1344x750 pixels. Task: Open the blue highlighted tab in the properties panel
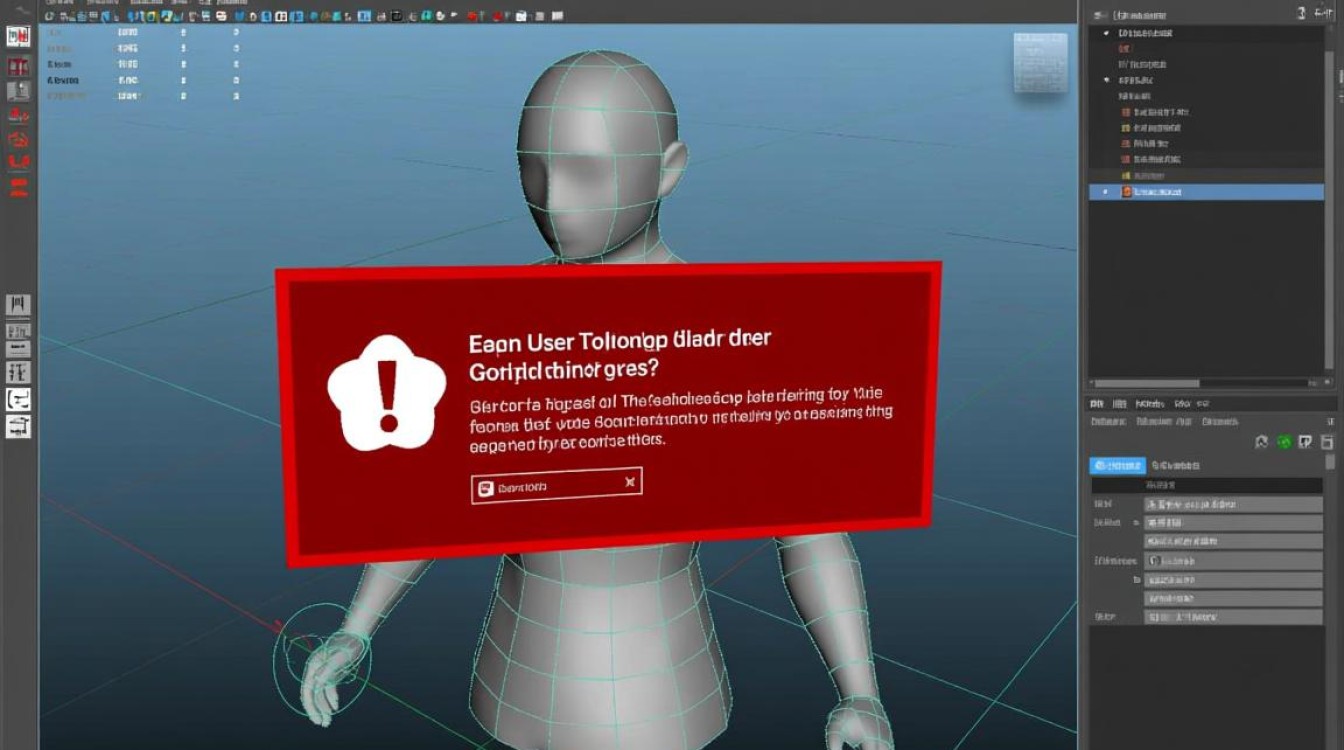pyautogui.click(x=1117, y=465)
